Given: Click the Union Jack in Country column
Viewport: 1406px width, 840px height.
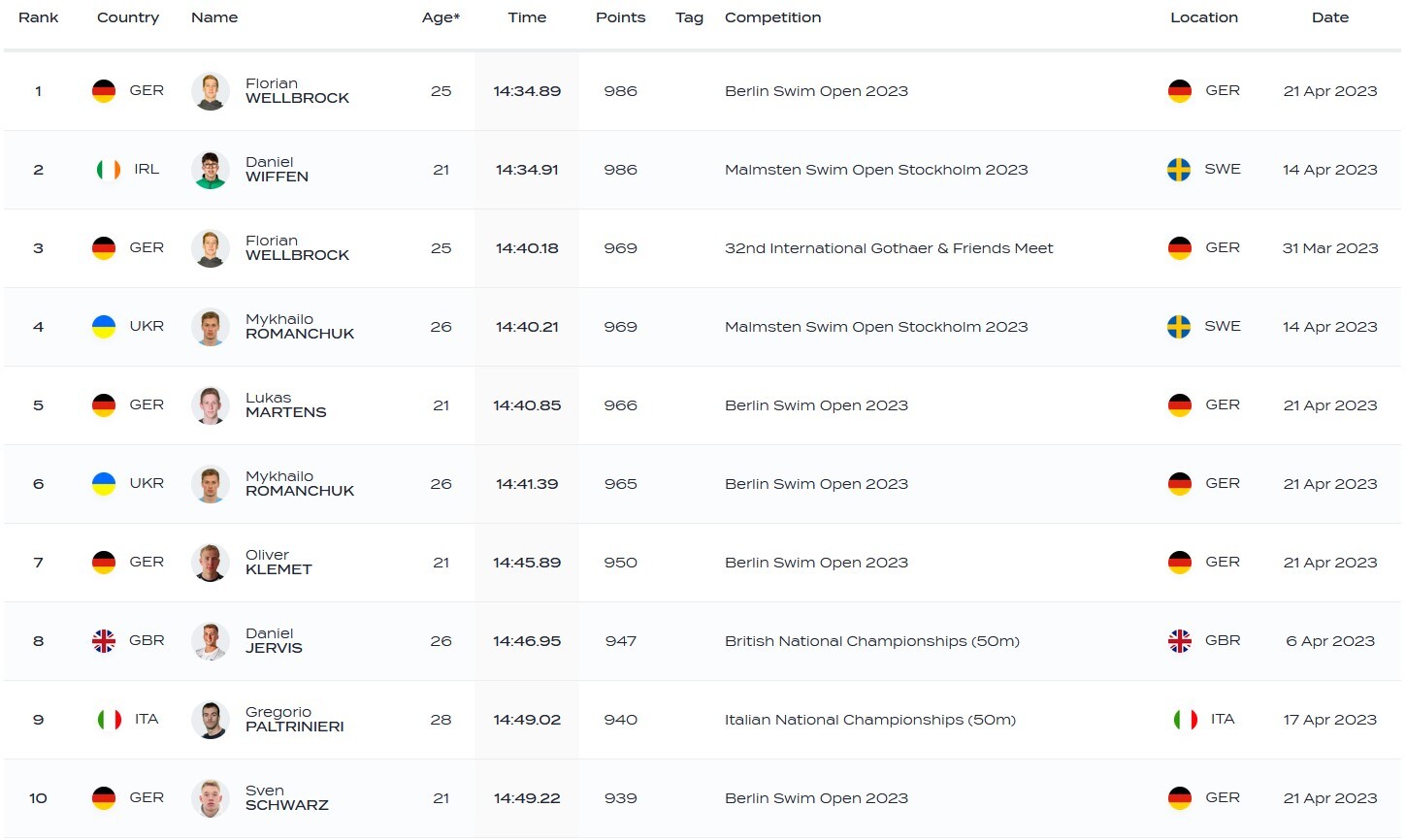Looking at the screenshot, I should coord(104,641).
